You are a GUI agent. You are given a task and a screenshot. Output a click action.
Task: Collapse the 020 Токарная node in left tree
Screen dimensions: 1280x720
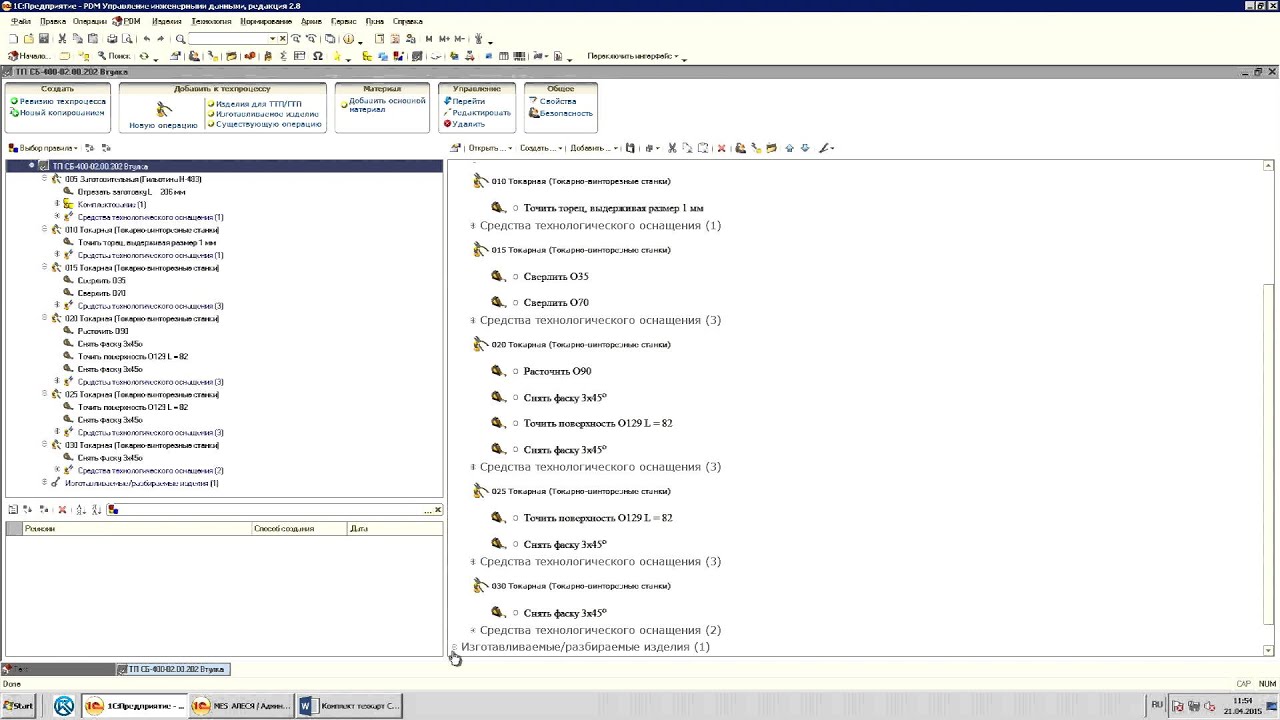point(44,319)
